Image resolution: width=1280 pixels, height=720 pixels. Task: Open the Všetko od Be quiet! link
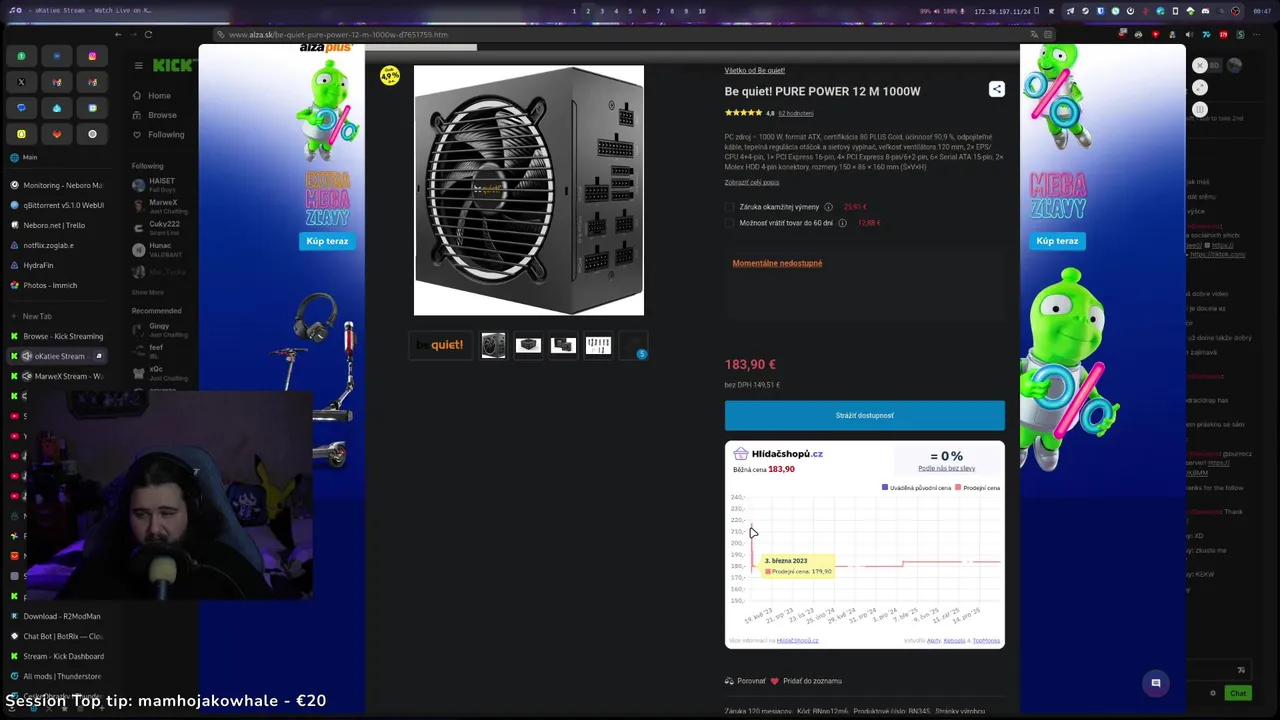(x=754, y=70)
